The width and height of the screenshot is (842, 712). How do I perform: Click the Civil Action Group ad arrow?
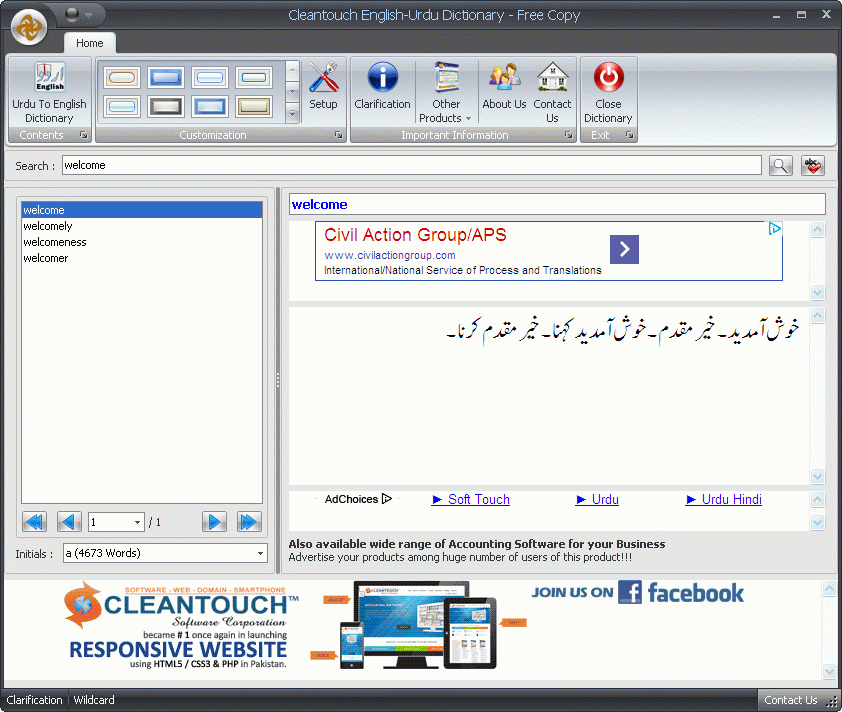click(624, 249)
